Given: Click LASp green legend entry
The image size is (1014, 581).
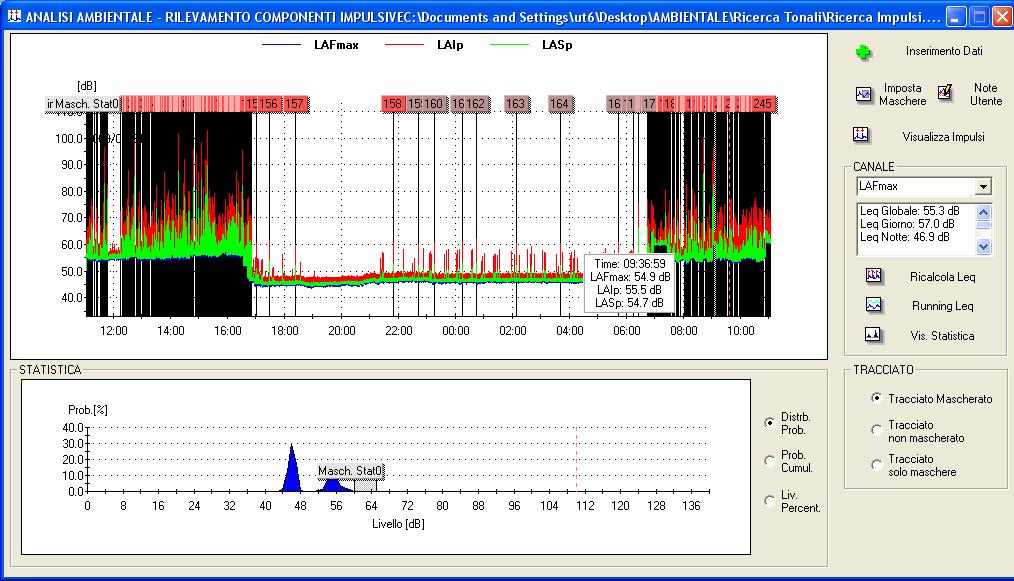Looking at the screenshot, I should (532, 45).
